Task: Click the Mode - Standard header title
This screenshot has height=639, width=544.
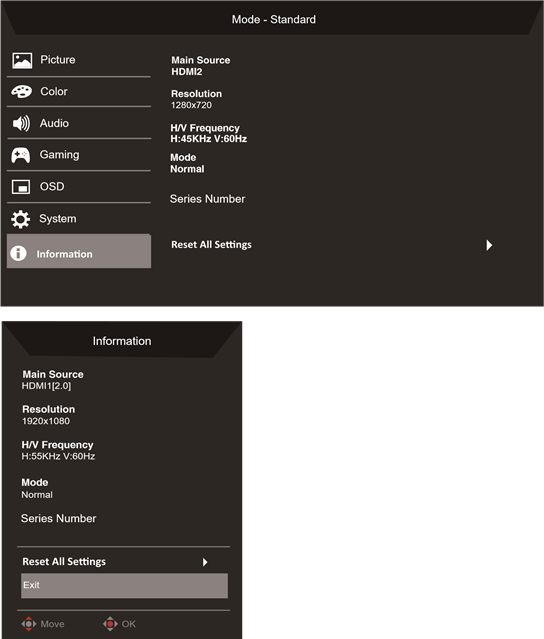Action: point(274,20)
